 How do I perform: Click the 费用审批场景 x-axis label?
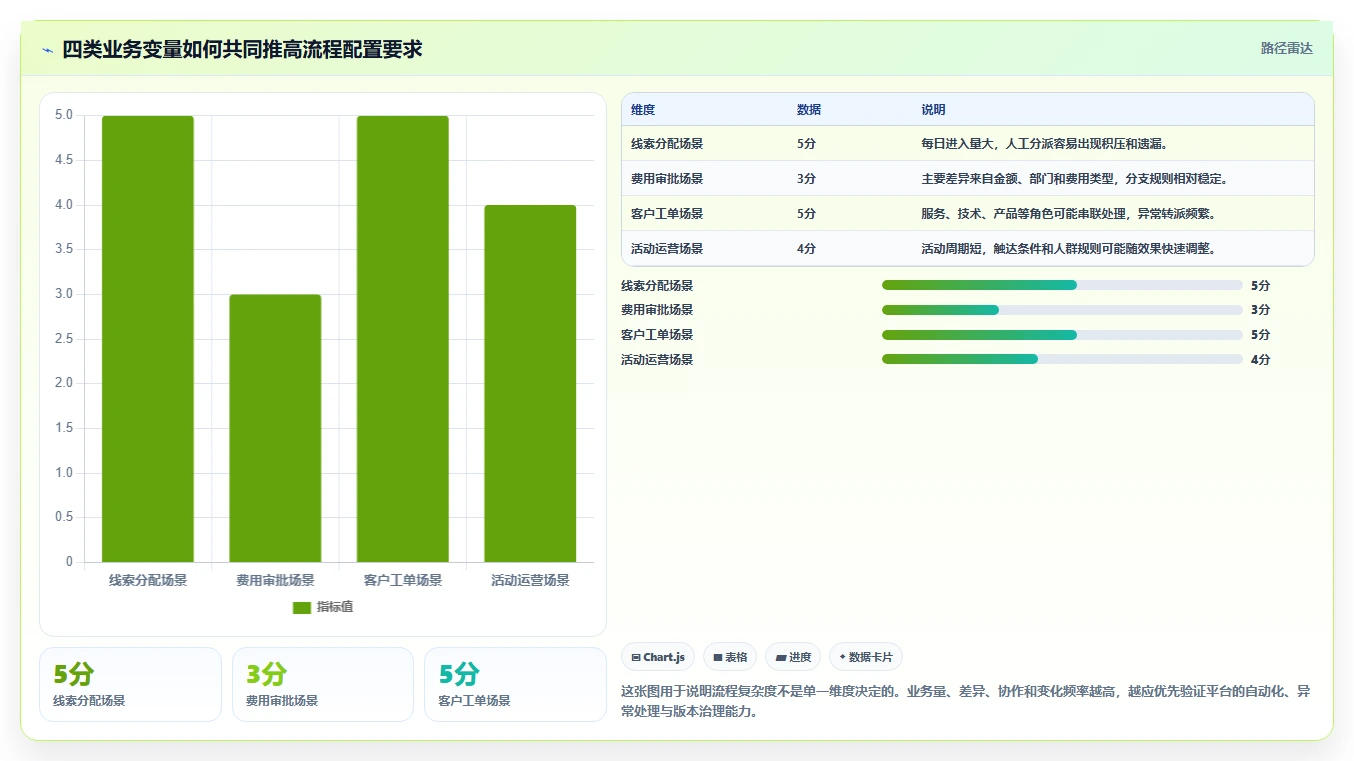click(x=275, y=580)
